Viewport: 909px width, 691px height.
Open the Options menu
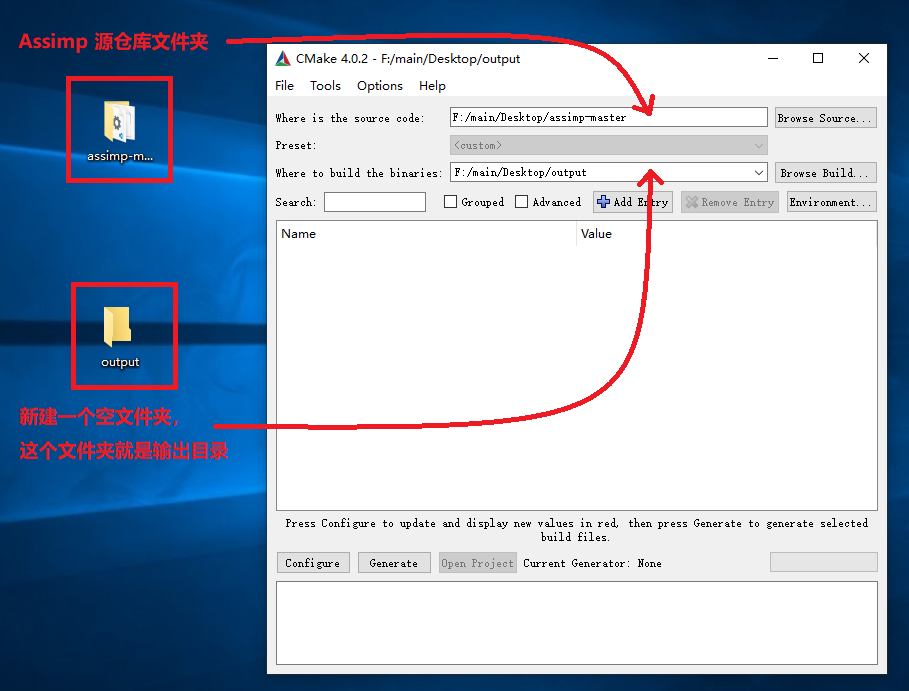point(380,86)
